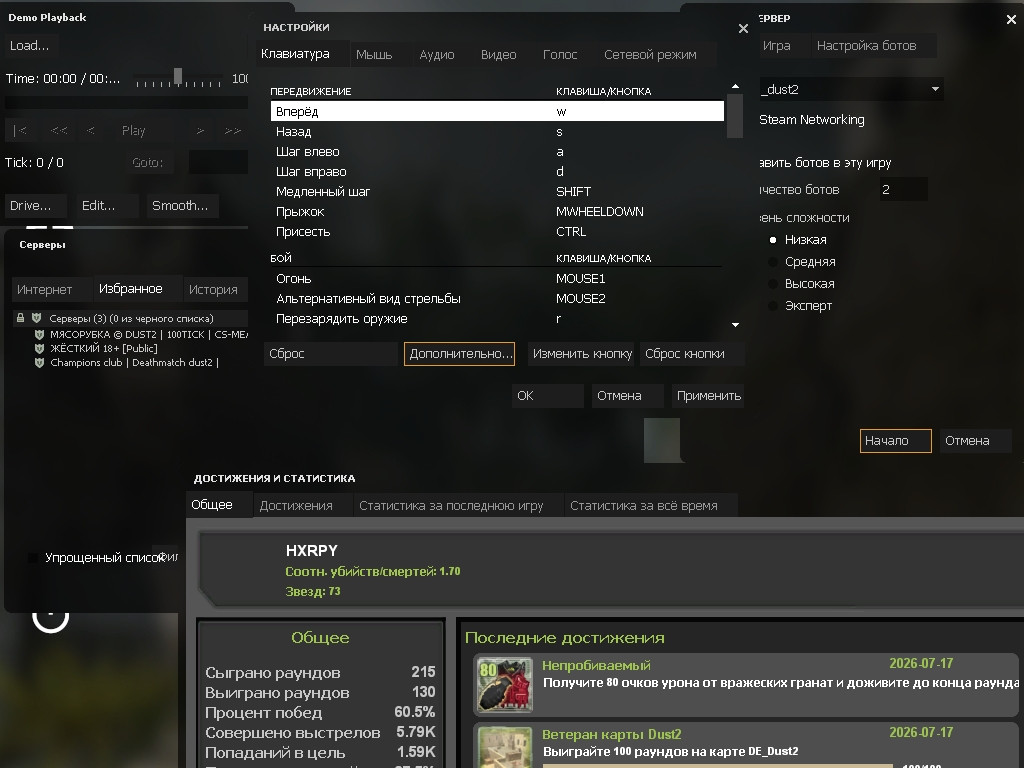Screen dimensions: 1024x768
Task: Click the lock icon in server list header
Action: pos(20,318)
